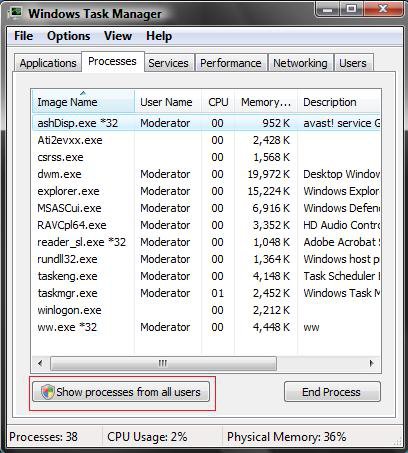Click the 6,916 K memory cell
The image size is (408, 453).
click(271, 208)
